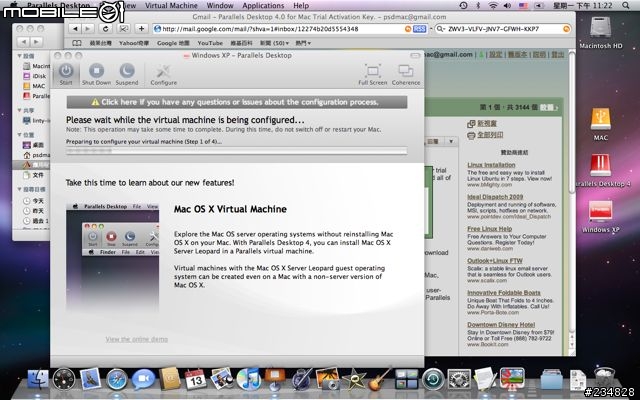
Task: Open GarageBand guitar icon in Dock
Action: (380, 379)
